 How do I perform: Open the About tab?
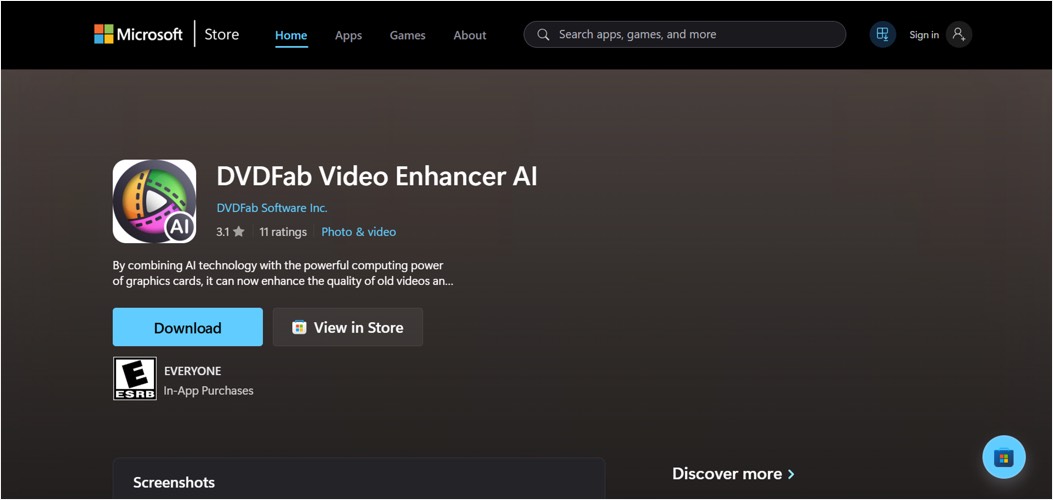(x=469, y=36)
